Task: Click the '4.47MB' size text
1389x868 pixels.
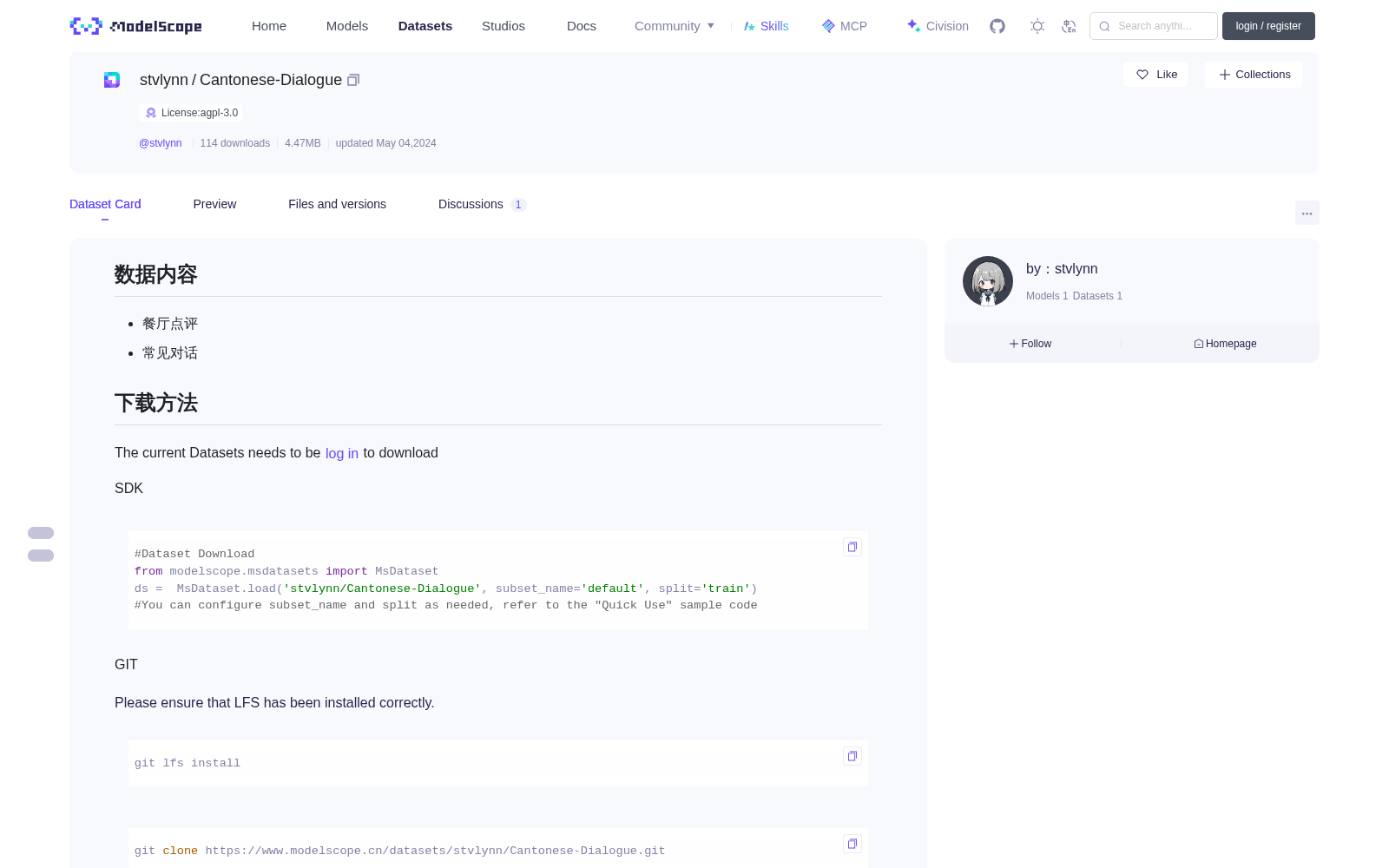Action: 303,143
